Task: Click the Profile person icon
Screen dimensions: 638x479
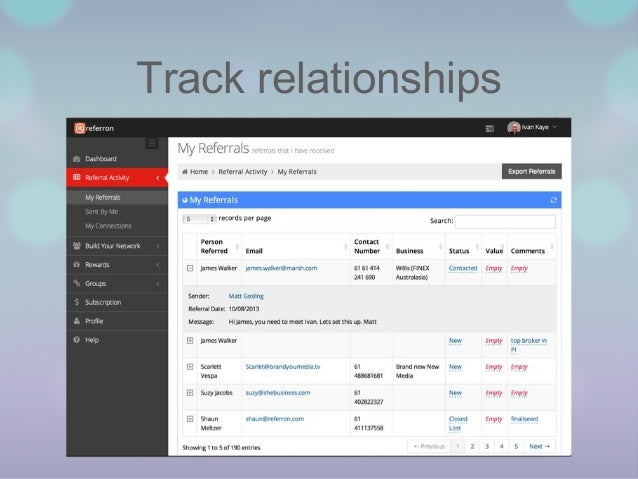Action: tap(76, 321)
